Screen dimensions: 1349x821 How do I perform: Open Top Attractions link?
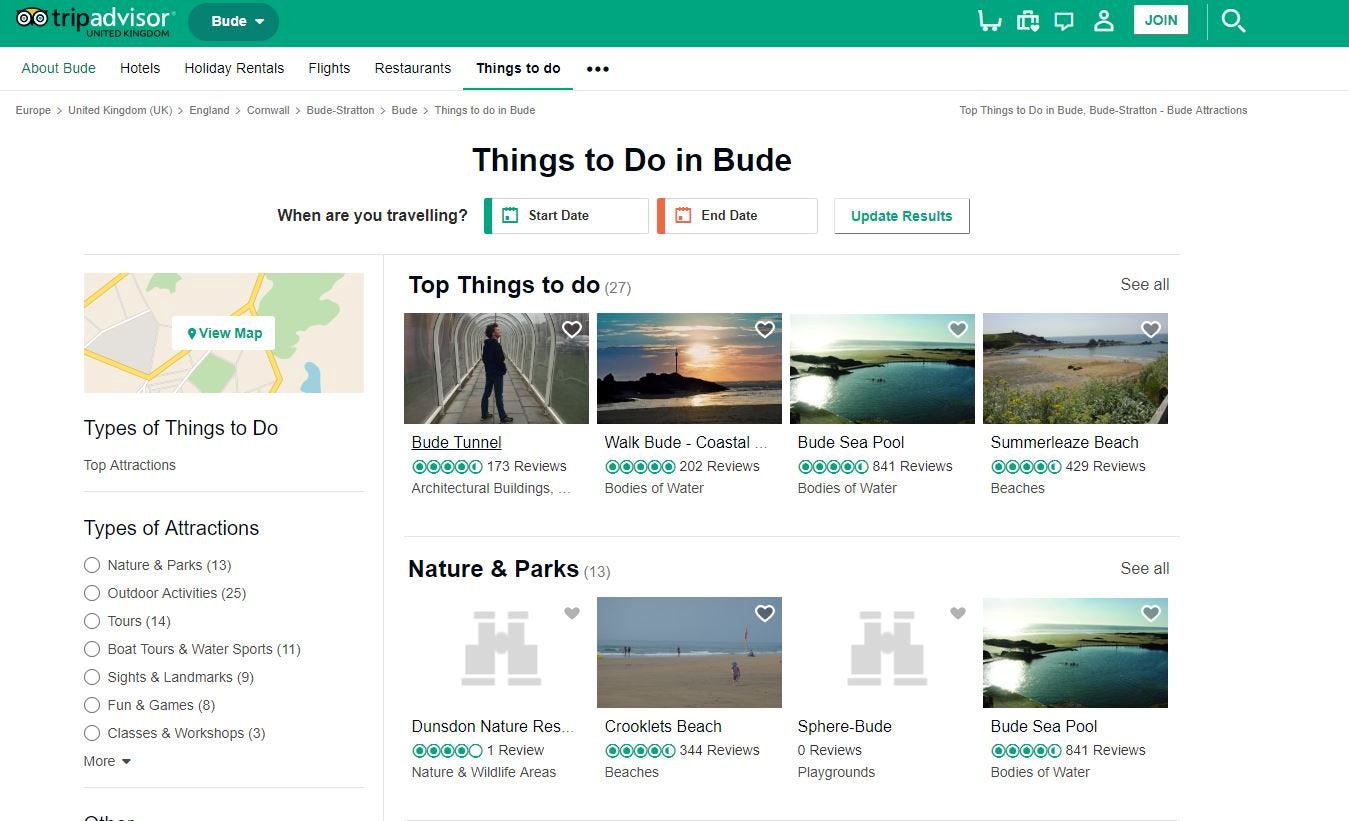coord(130,465)
